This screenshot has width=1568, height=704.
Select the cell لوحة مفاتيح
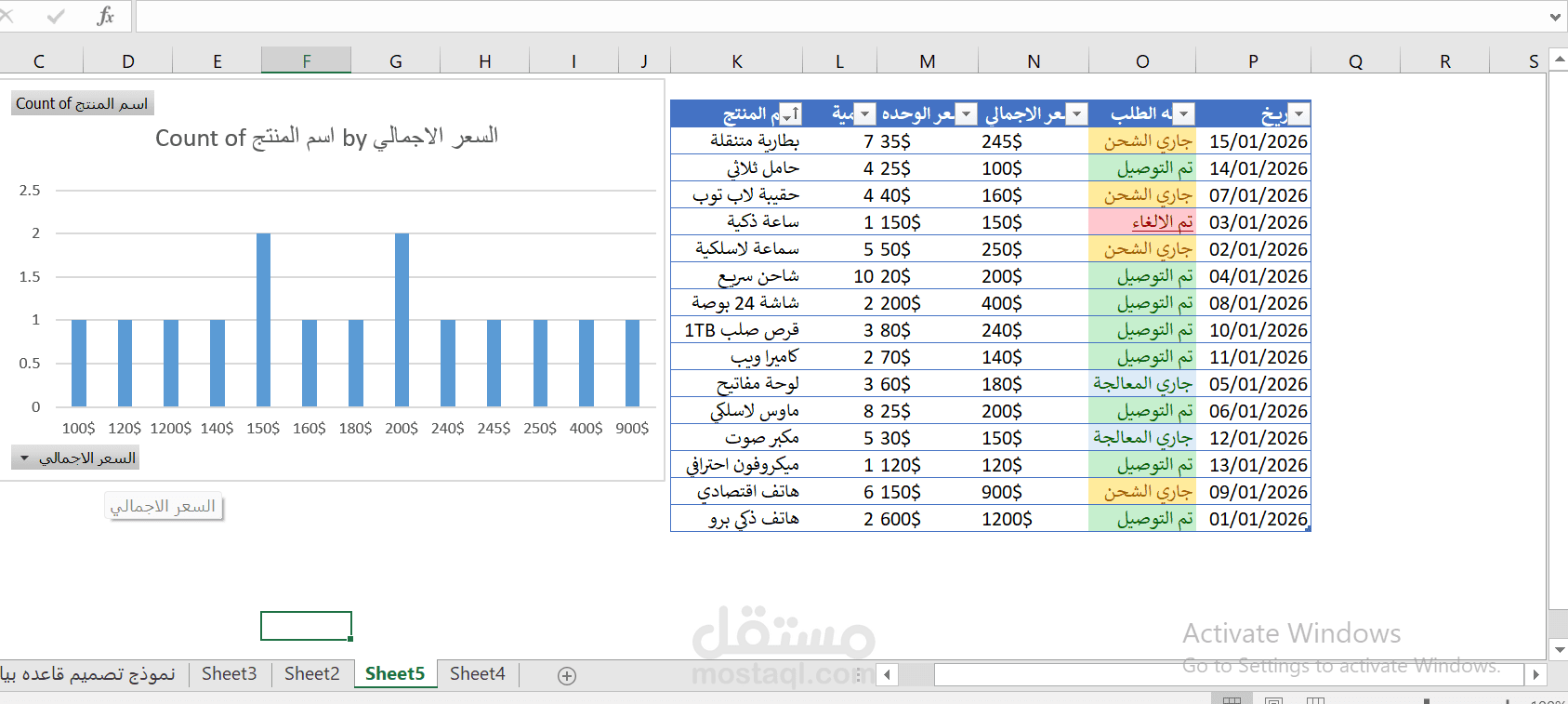click(736, 384)
